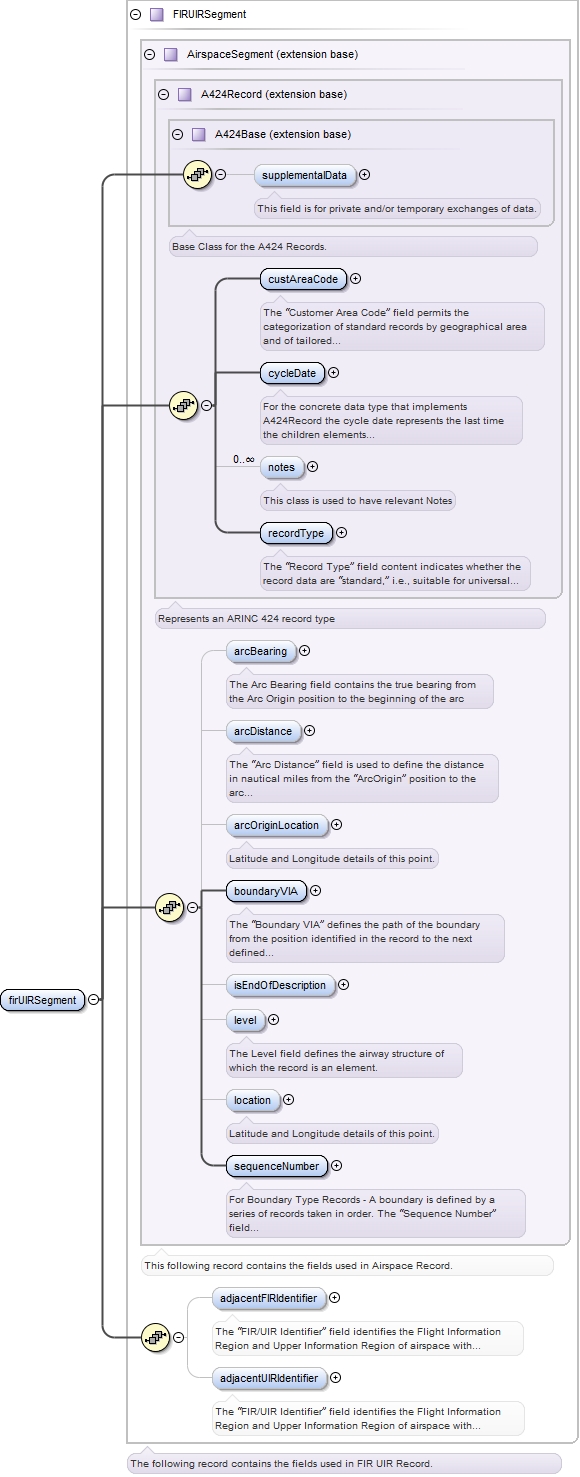Expand the arcBearing element
Image resolution: width=580 pixels, height=1477 pixels.
[x=304, y=651]
